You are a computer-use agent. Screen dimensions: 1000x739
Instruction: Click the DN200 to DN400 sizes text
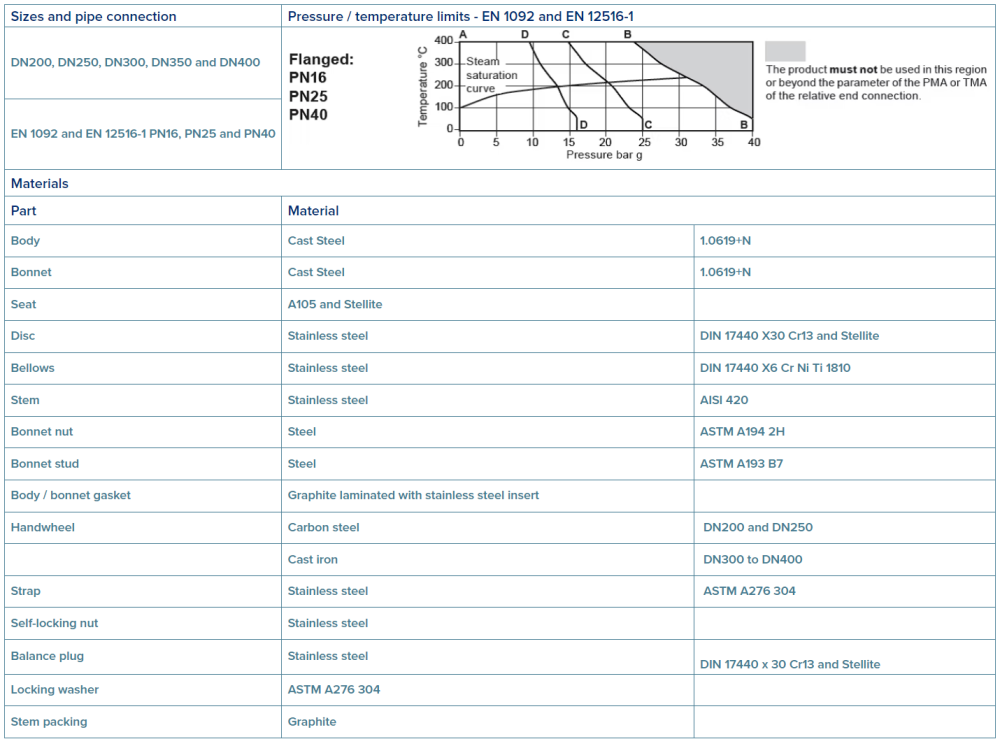pos(135,62)
